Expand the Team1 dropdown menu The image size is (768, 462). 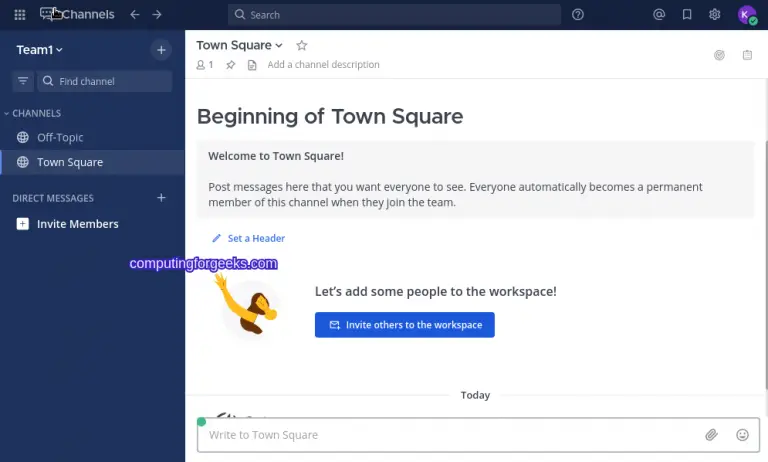[40, 50]
